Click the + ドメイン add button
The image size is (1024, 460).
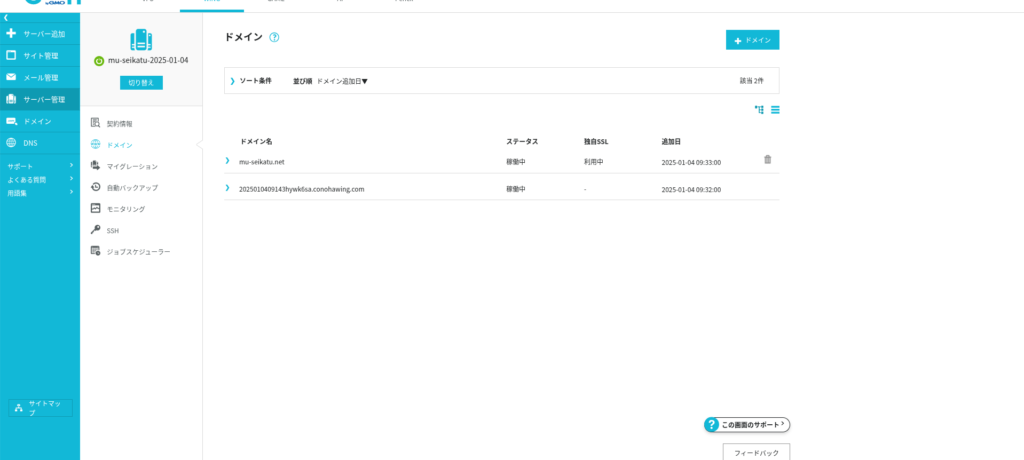pyautogui.click(x=752, y=40)
